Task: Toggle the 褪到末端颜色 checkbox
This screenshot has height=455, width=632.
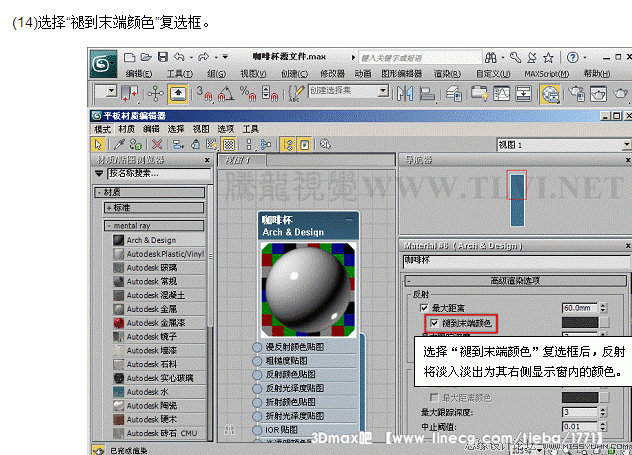Action: tap(434, 323)
